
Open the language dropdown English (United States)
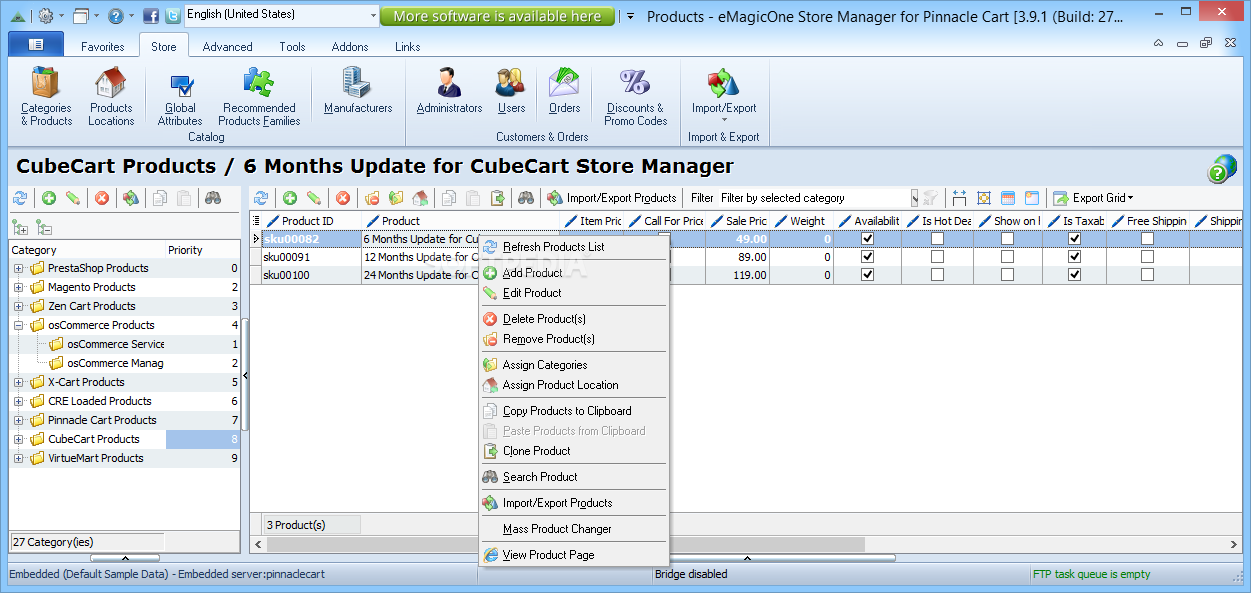[282, 15]
